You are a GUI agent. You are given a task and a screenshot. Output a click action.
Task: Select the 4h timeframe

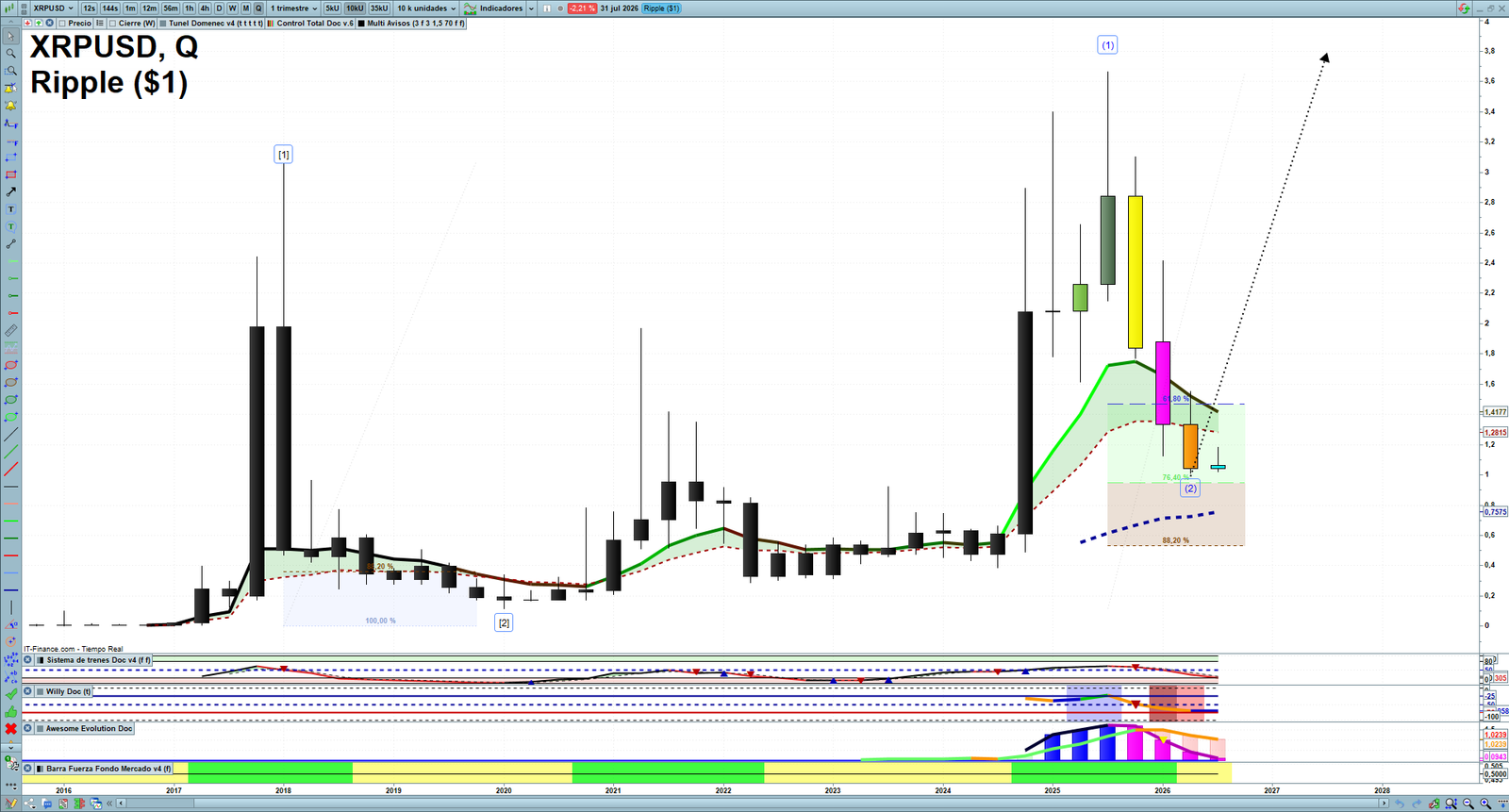205,8
